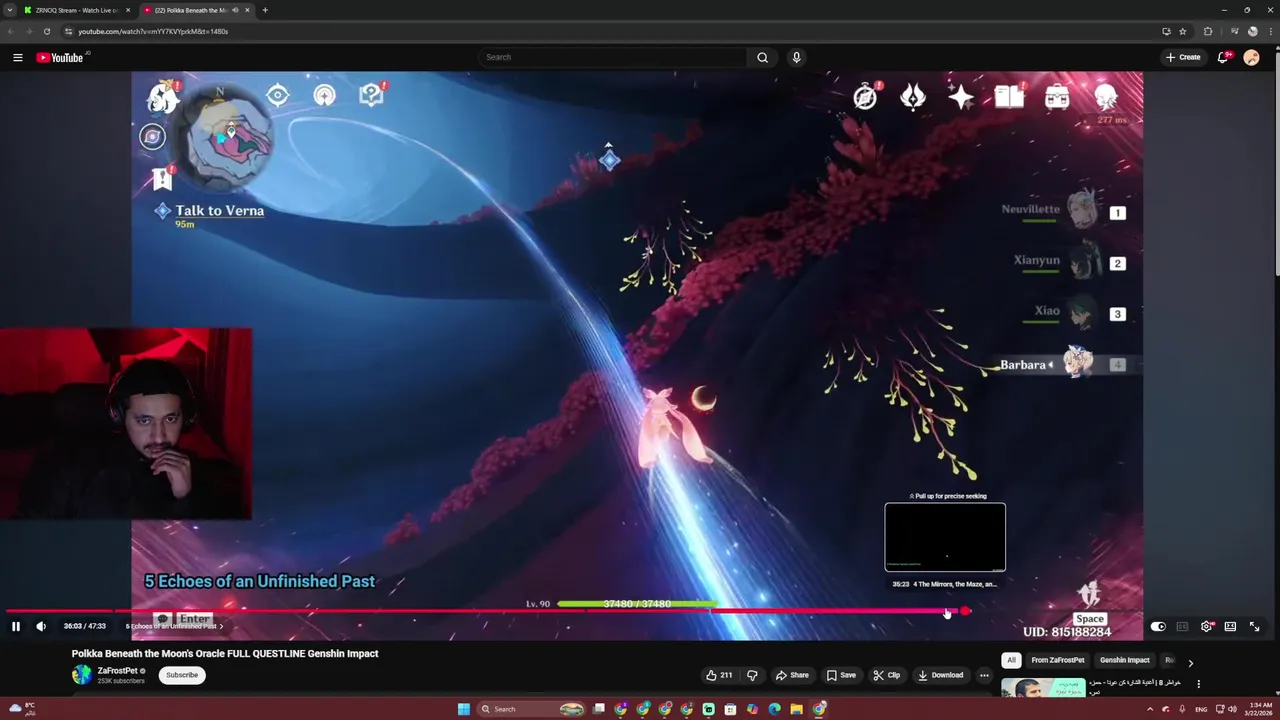
Task: Click the ZaFrostPet channel avatar
Action: click(82, 675)
